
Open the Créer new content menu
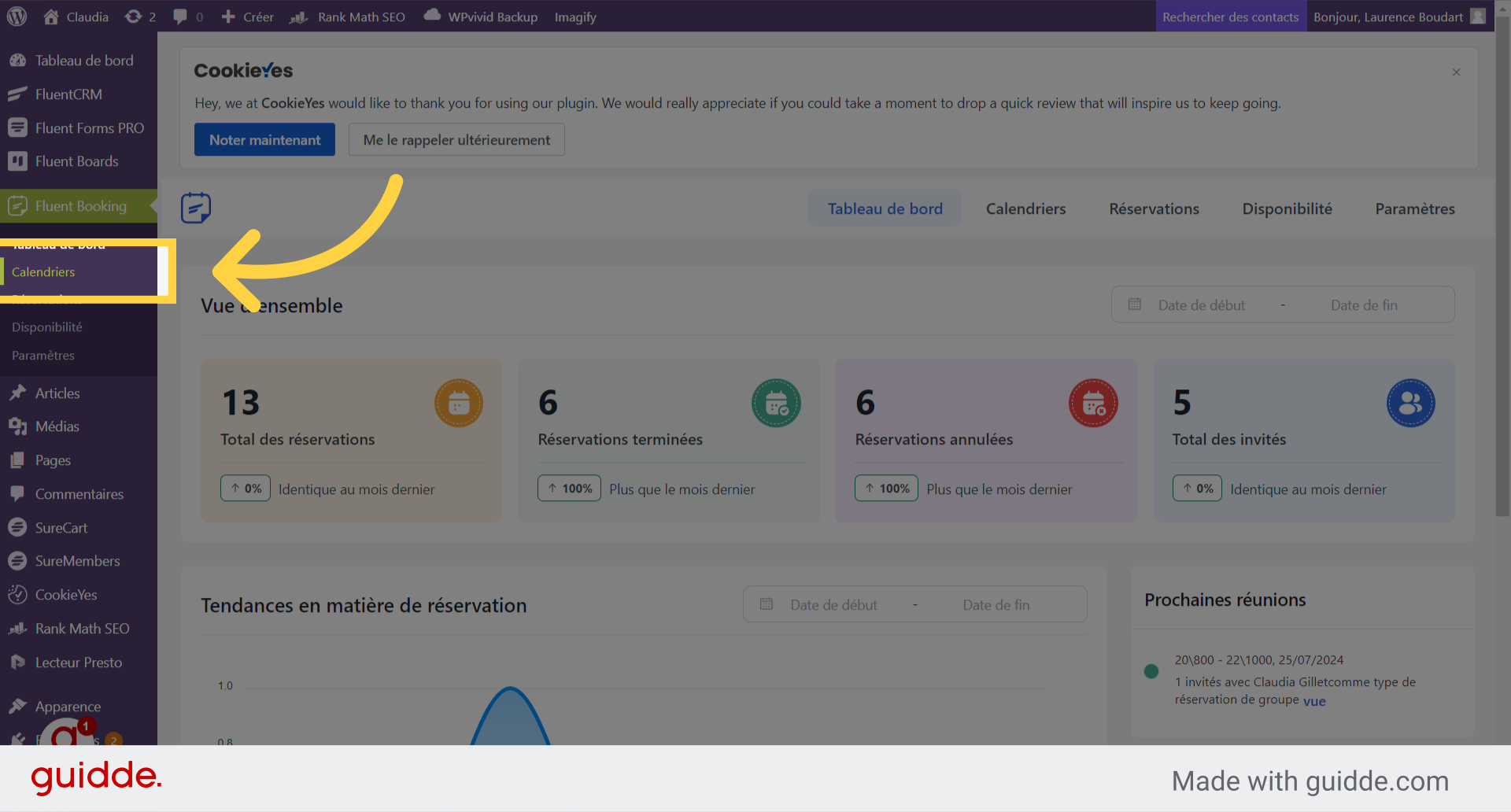coord(247,17)
